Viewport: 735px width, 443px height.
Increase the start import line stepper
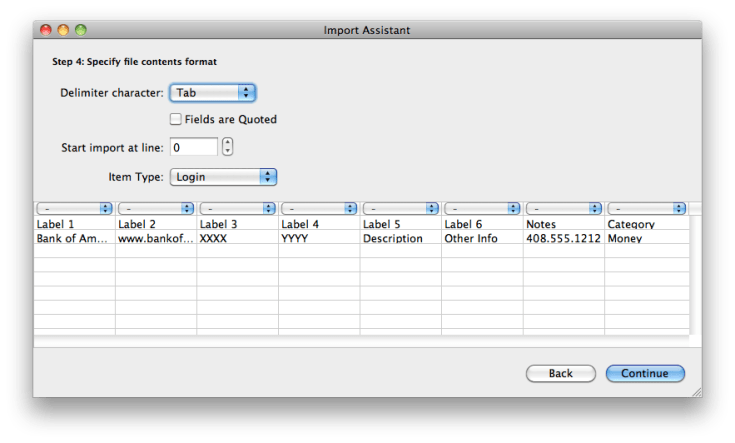point(228,142)
